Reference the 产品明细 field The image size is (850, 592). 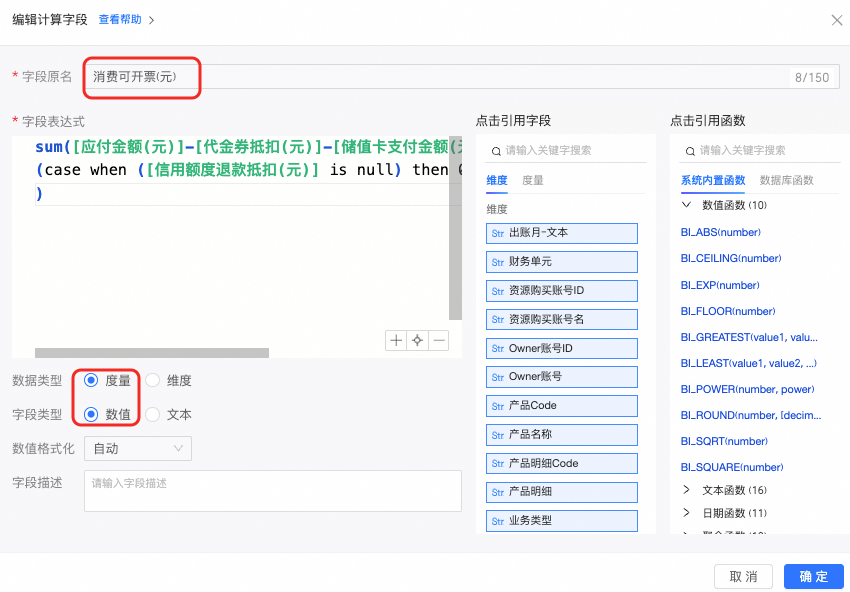point(562,492)
